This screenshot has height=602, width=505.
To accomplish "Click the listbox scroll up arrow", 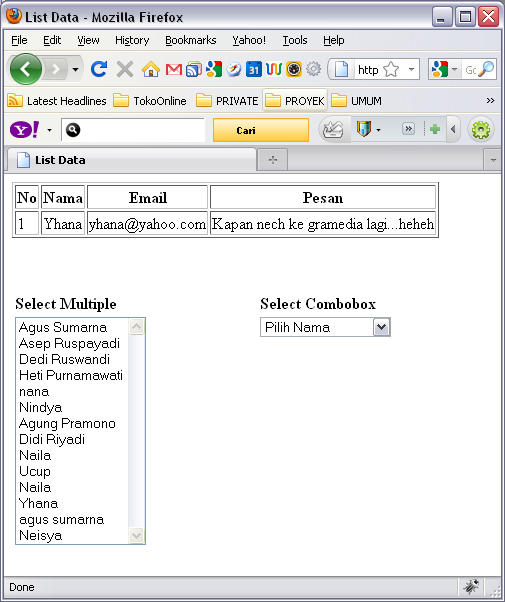I will point(136,327).
